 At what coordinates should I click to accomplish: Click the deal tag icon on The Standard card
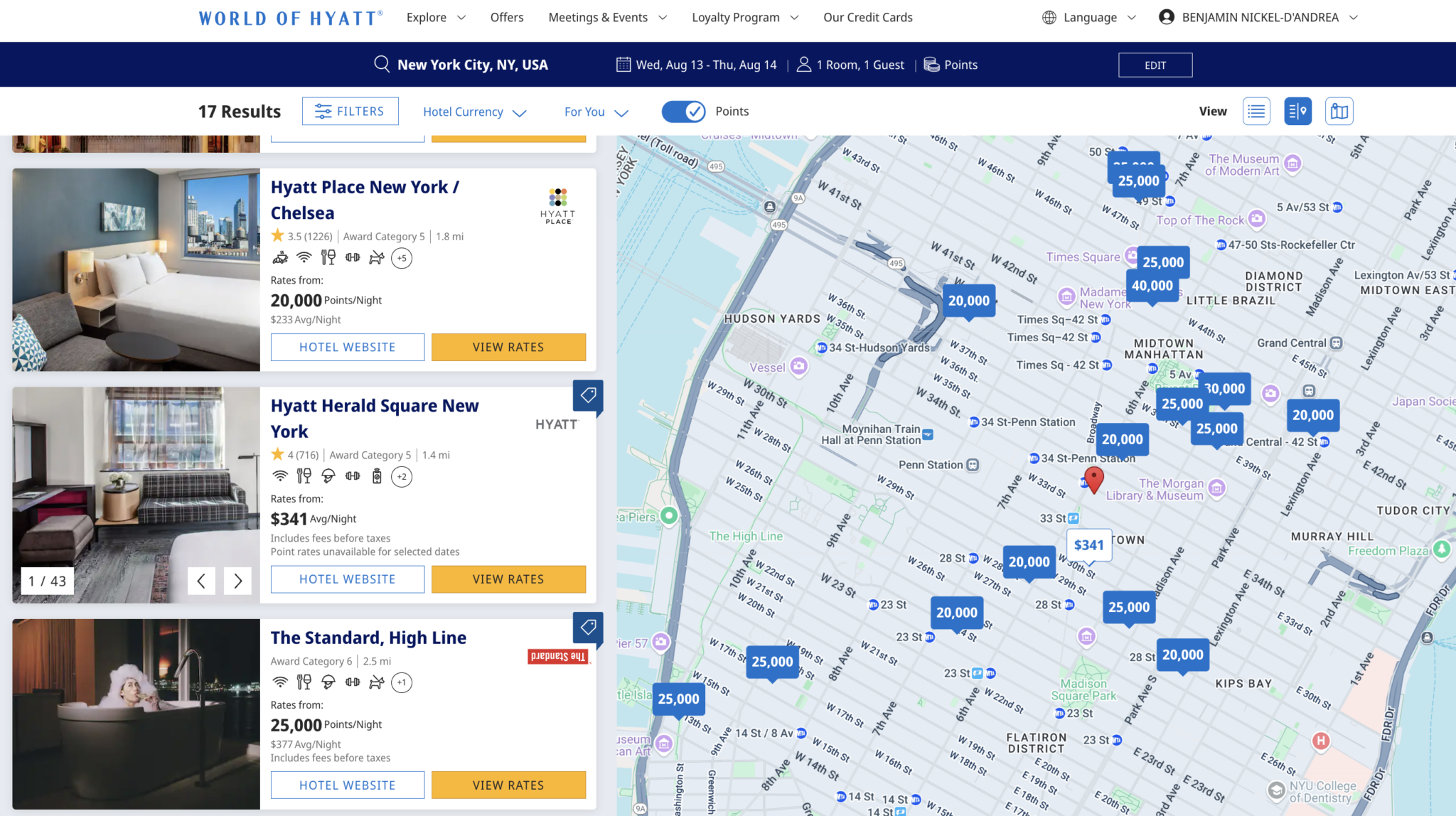tap(587, 628)
